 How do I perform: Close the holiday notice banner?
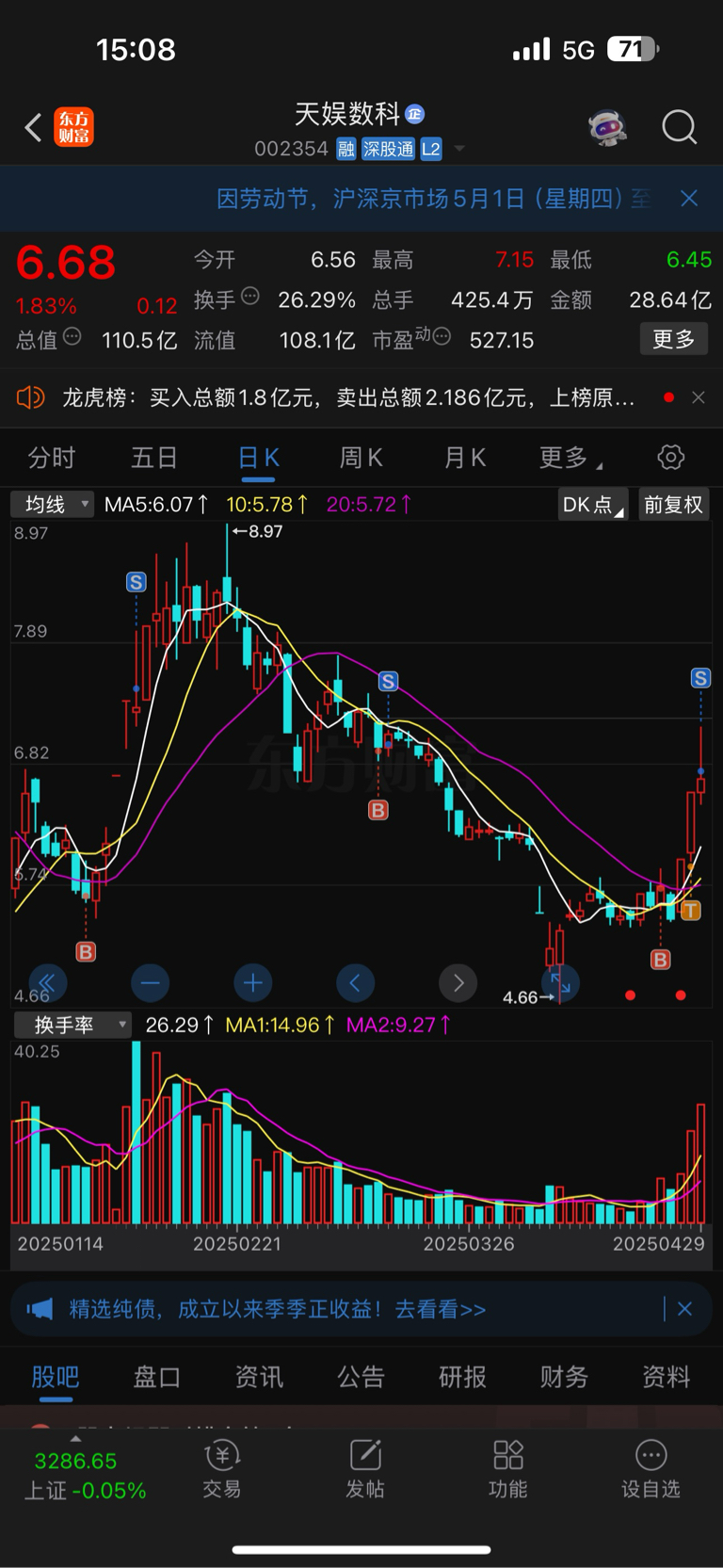(689, 199)
